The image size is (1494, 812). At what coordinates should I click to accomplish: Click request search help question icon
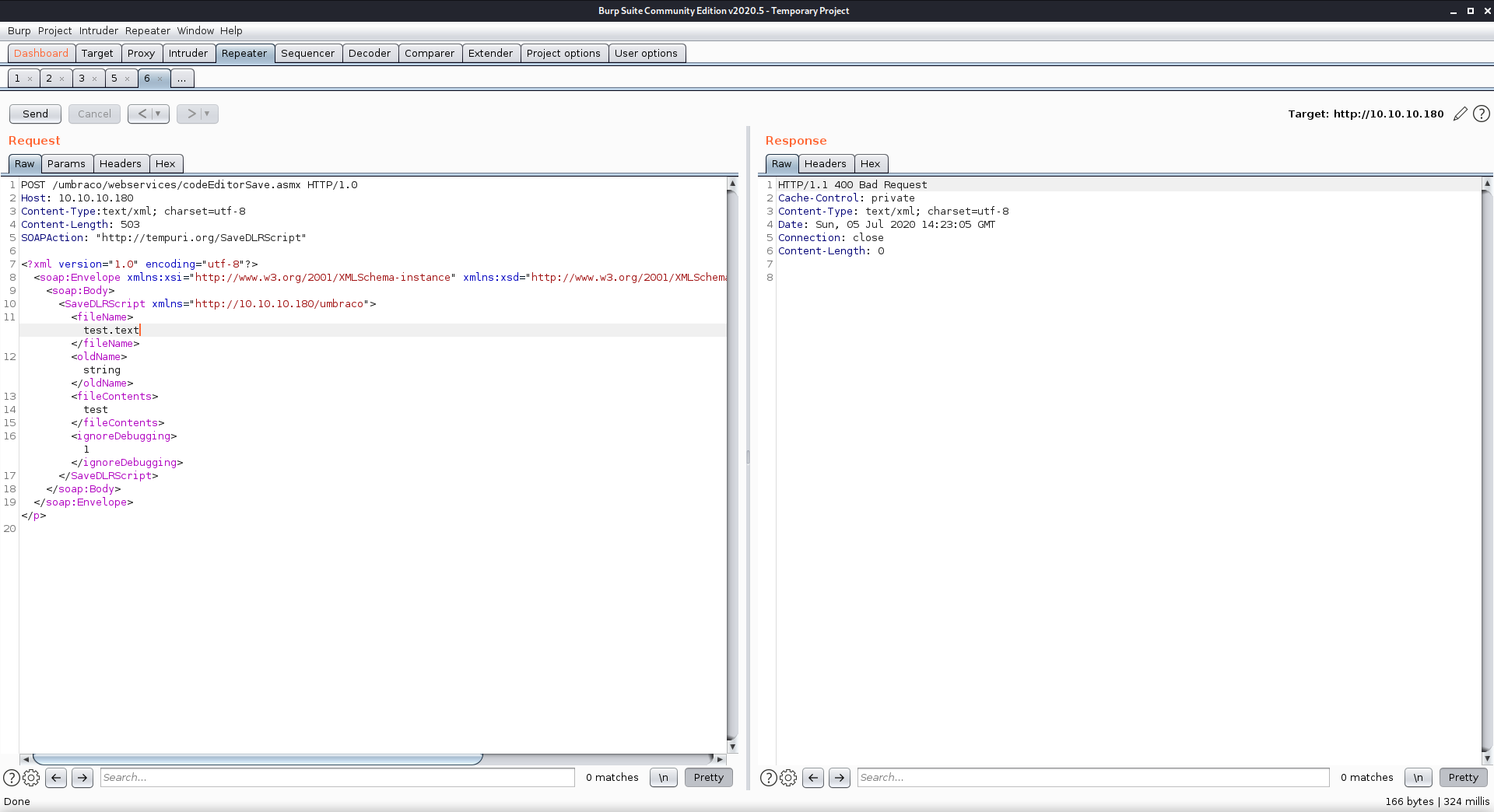(x=11, y=778)
